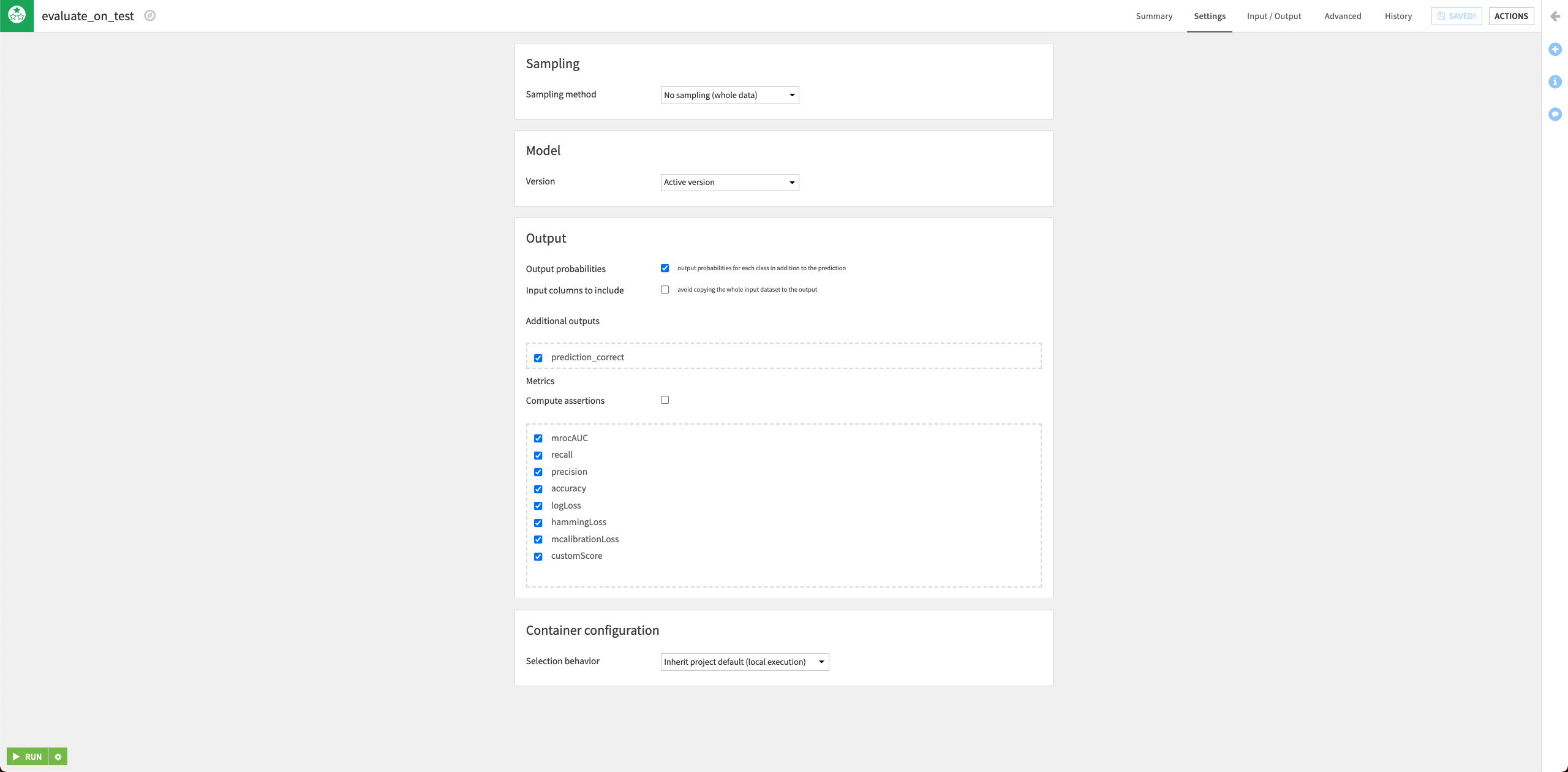Collapse the panel using the back arrow
Viewport: 1568px width, 772px height.
click(1554, 16)
